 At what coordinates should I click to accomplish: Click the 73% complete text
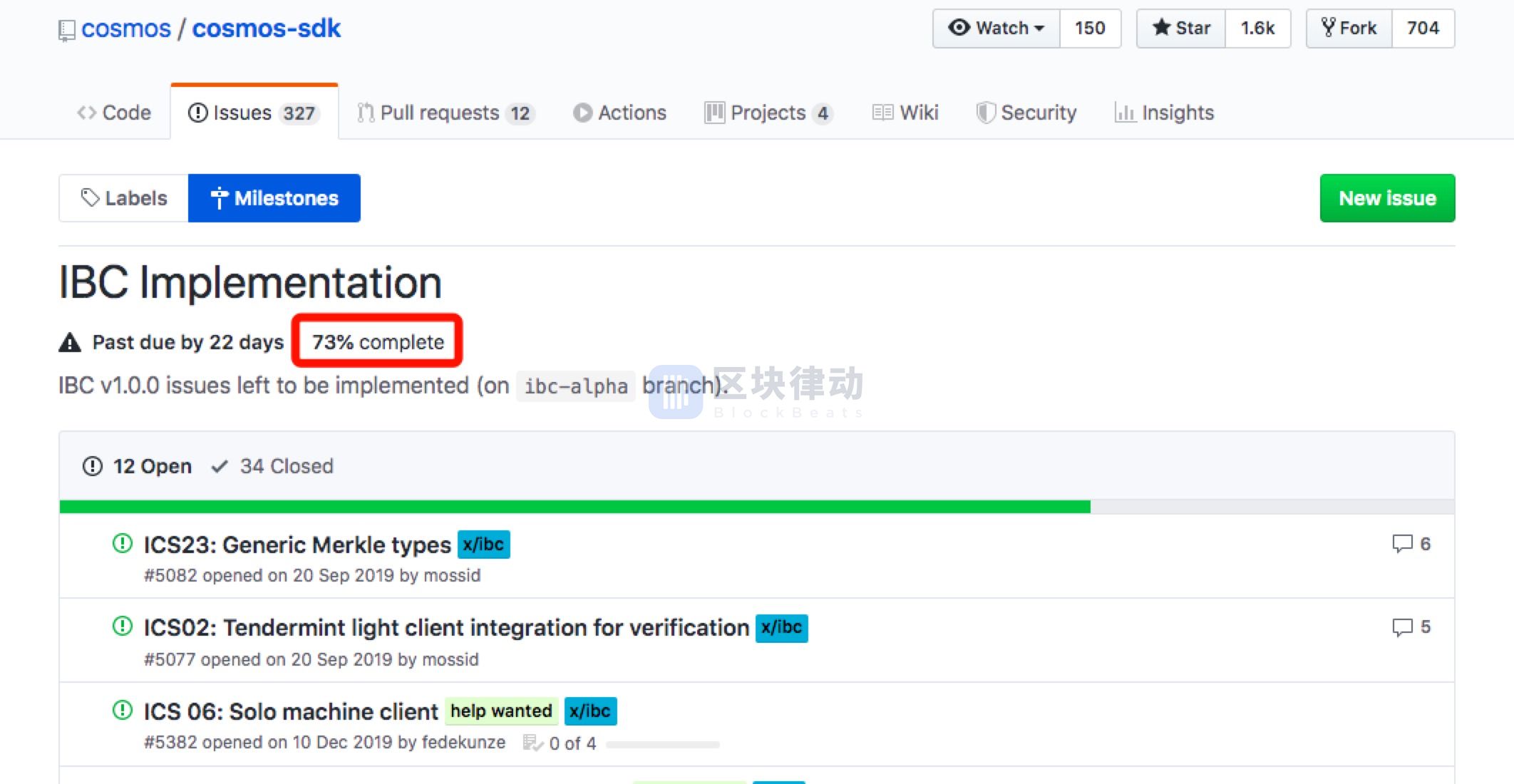click(x=378, y=342)
